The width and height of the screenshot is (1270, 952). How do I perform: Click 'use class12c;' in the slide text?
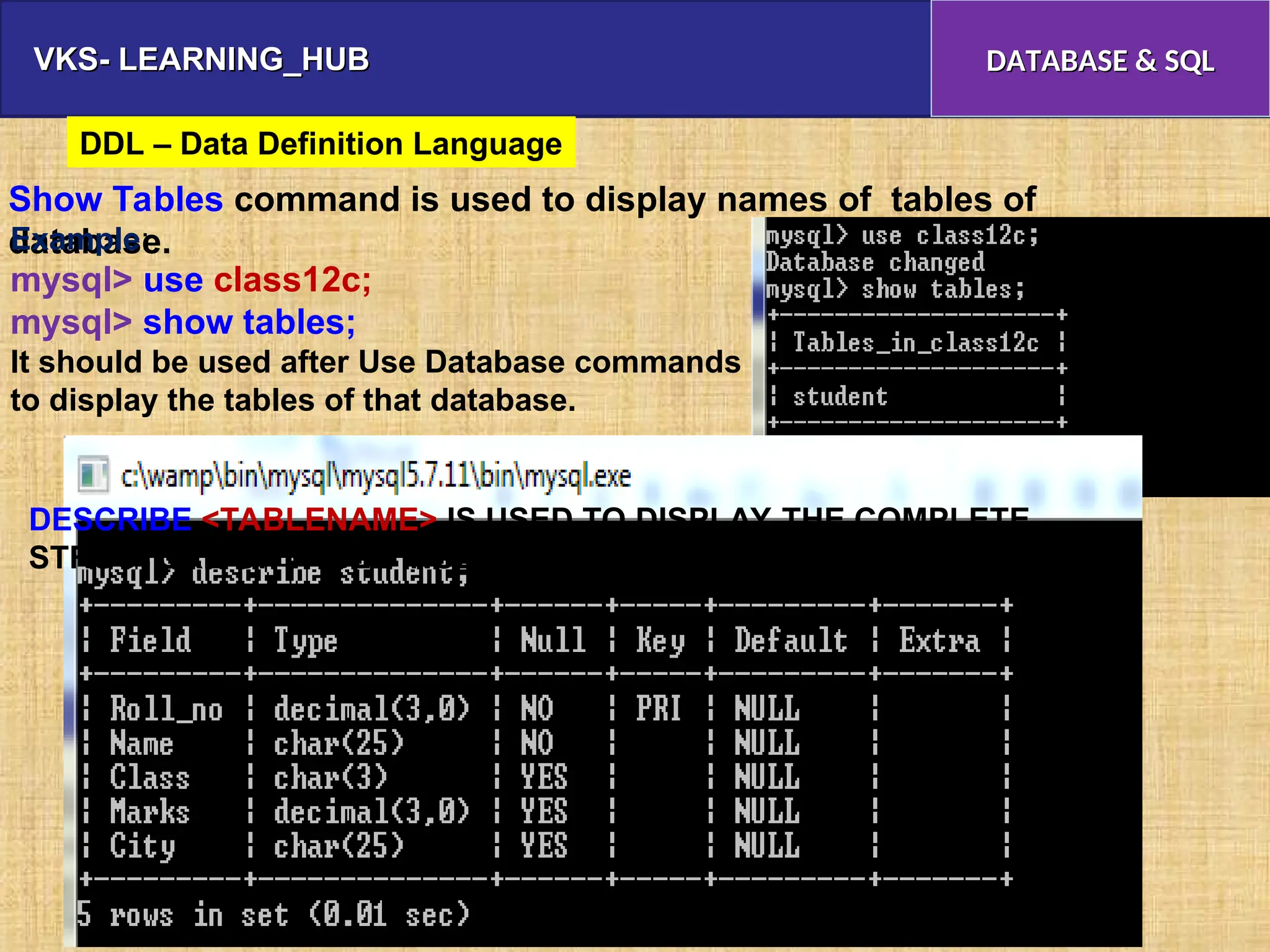tap(257, 280)
